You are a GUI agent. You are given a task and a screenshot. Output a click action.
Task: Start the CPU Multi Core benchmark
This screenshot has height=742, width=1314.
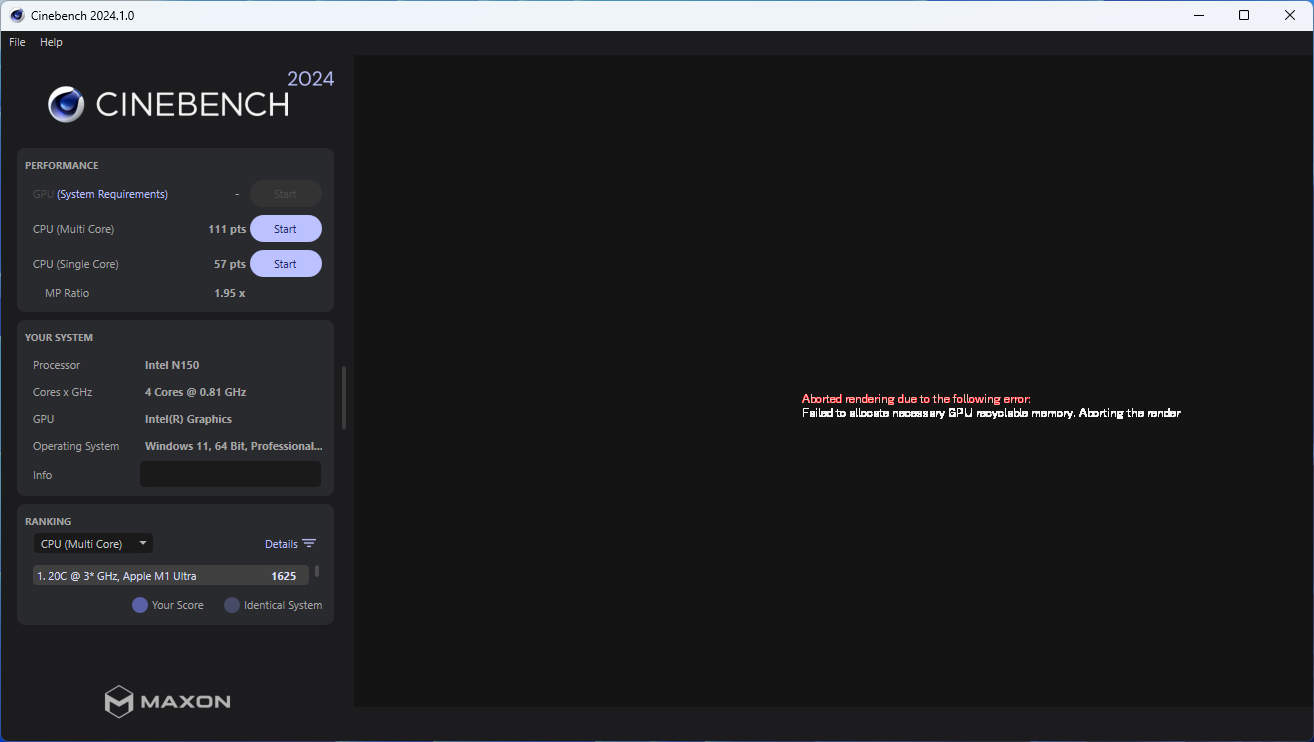point(285,229)
